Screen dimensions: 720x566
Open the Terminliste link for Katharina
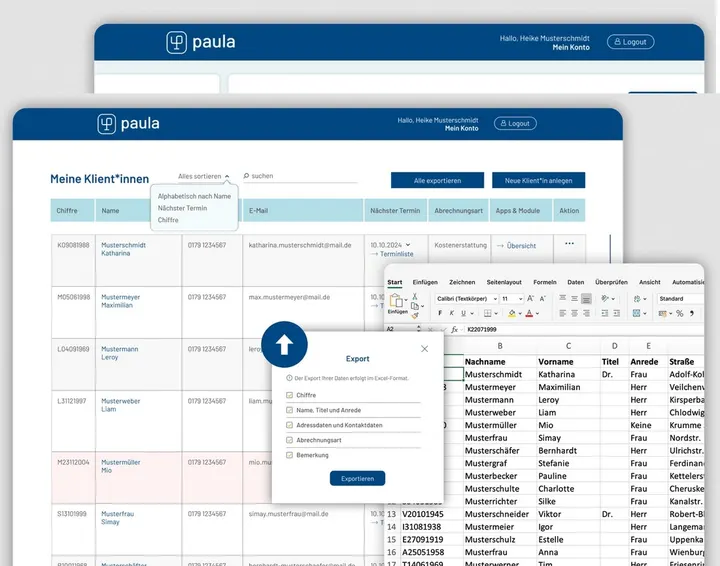[392, 254]
